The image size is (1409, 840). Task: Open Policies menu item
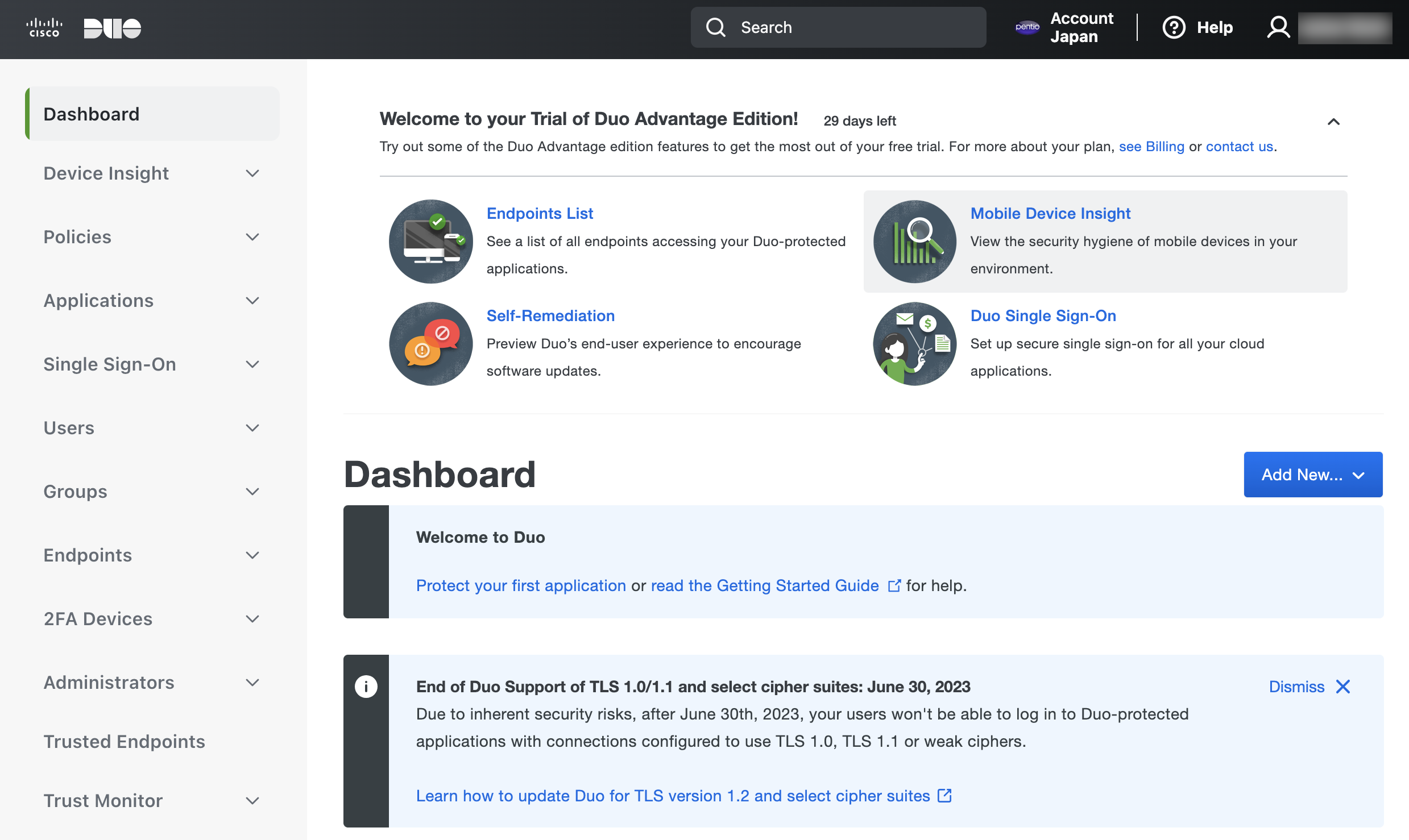[77, 237]
